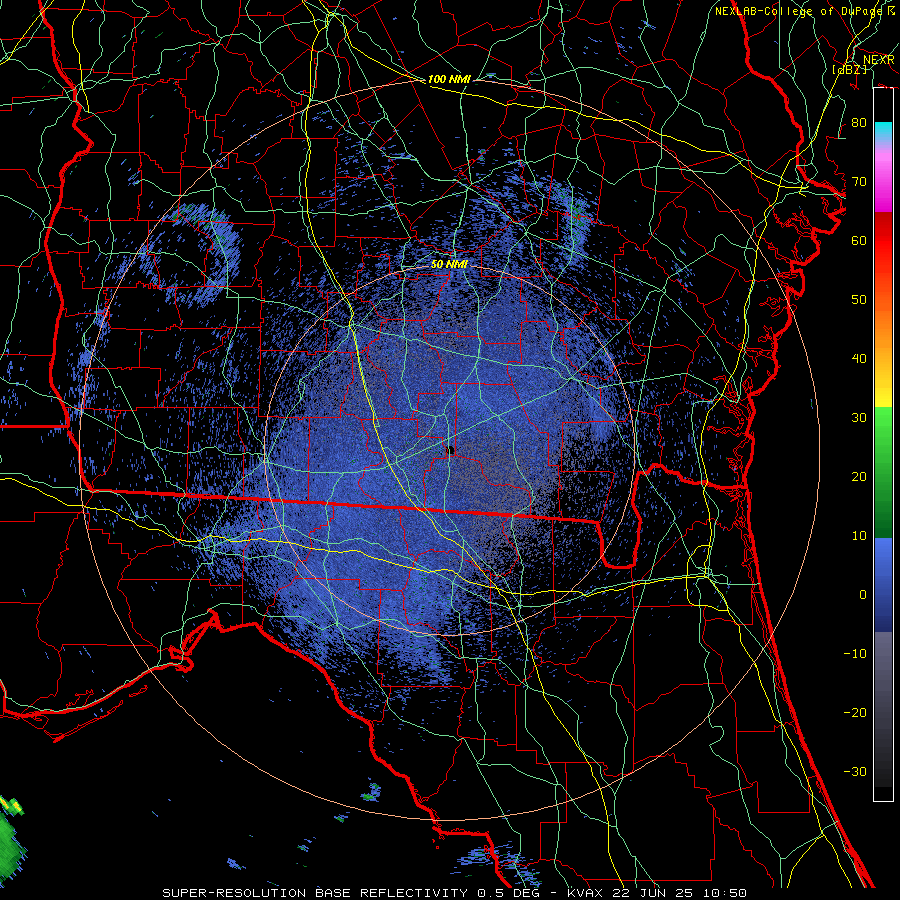Click the 50 value on the color scale

click(859, 300)
